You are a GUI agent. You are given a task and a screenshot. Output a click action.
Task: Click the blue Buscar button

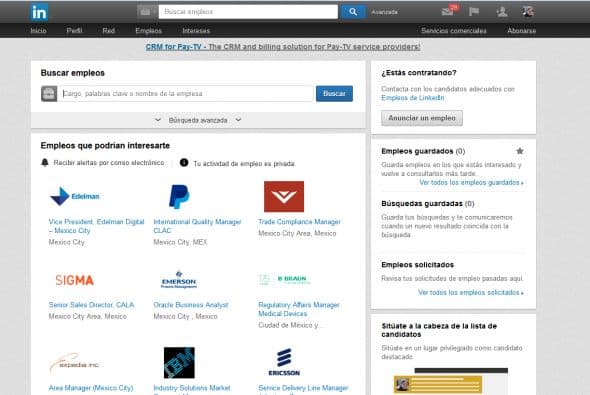[334, 94]
